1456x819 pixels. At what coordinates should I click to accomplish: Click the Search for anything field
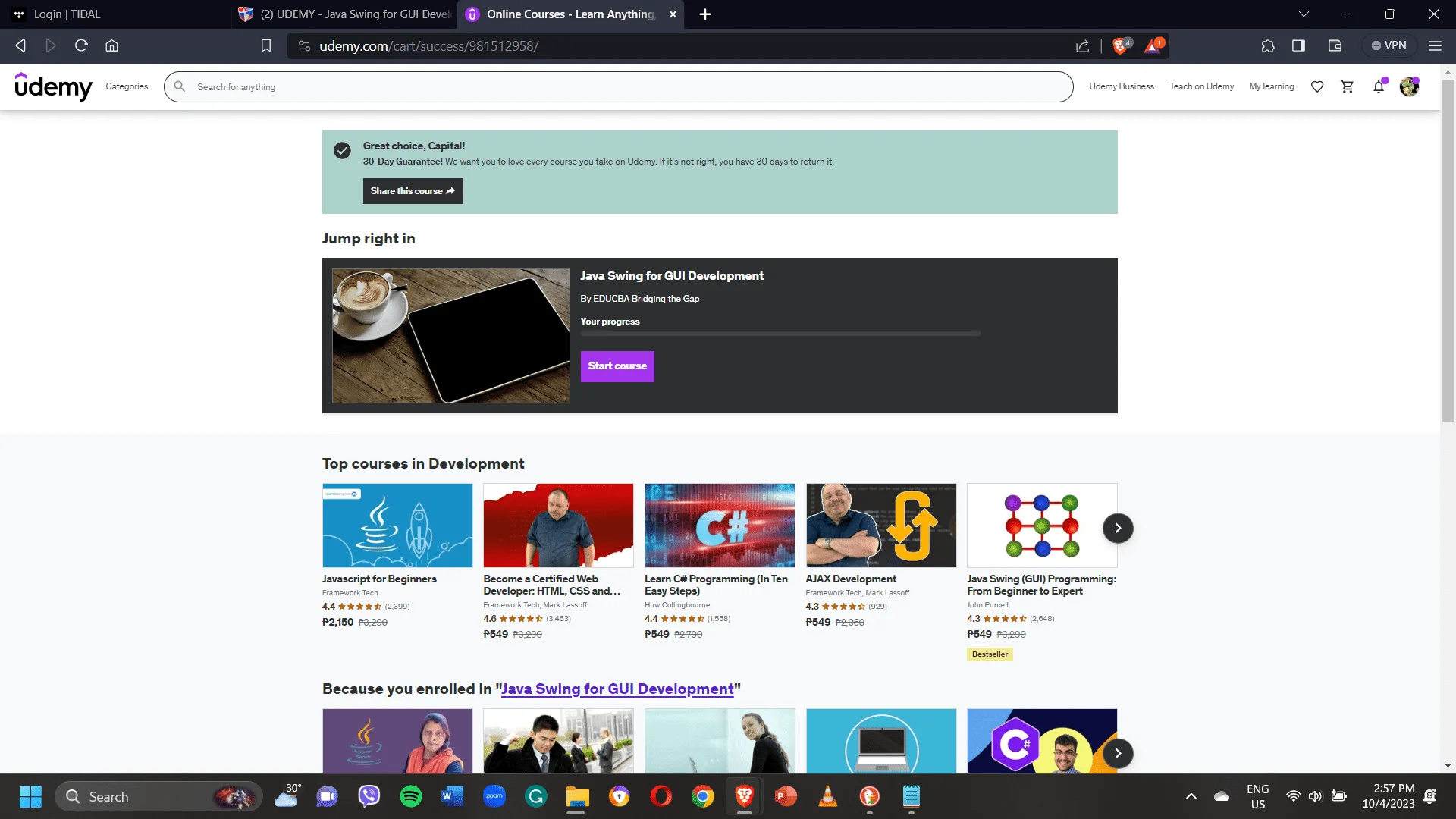(618, 86)
